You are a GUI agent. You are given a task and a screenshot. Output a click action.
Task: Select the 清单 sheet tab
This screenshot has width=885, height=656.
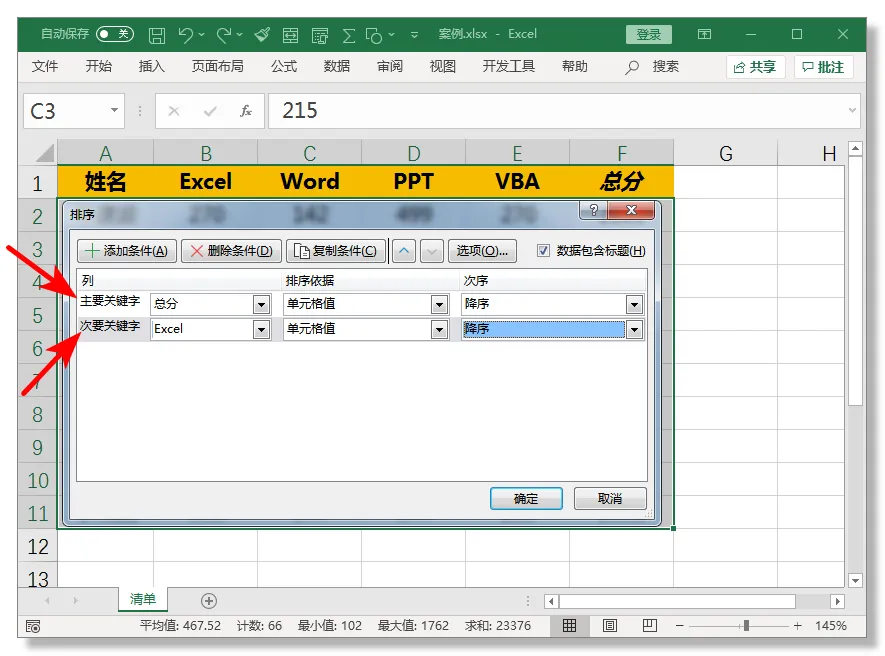pyautogui.click(x=143, y=600)
